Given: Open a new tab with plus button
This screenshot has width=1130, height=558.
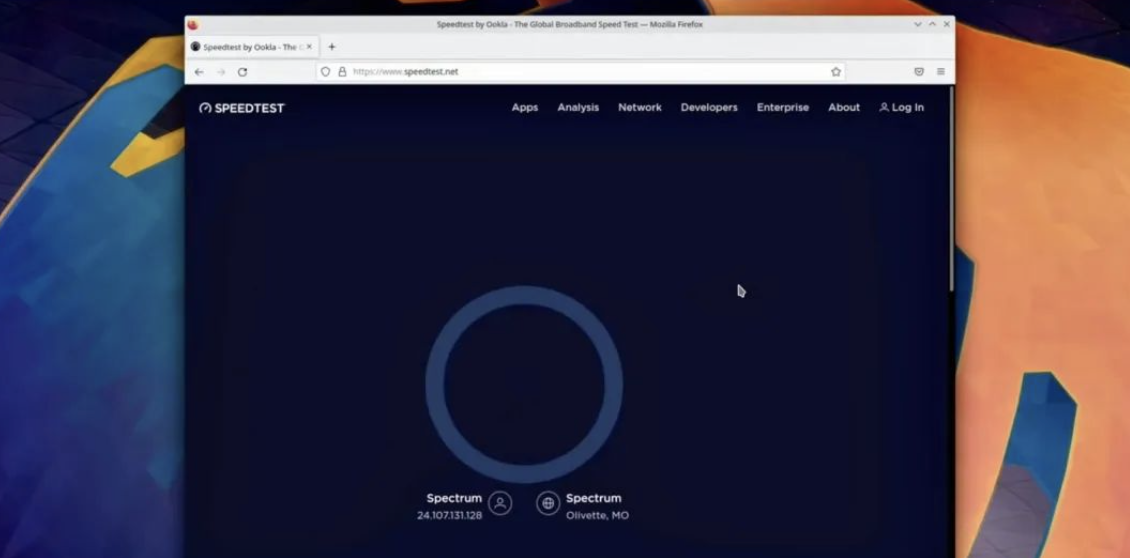Looking at the screenshot, I should [332, 47].
